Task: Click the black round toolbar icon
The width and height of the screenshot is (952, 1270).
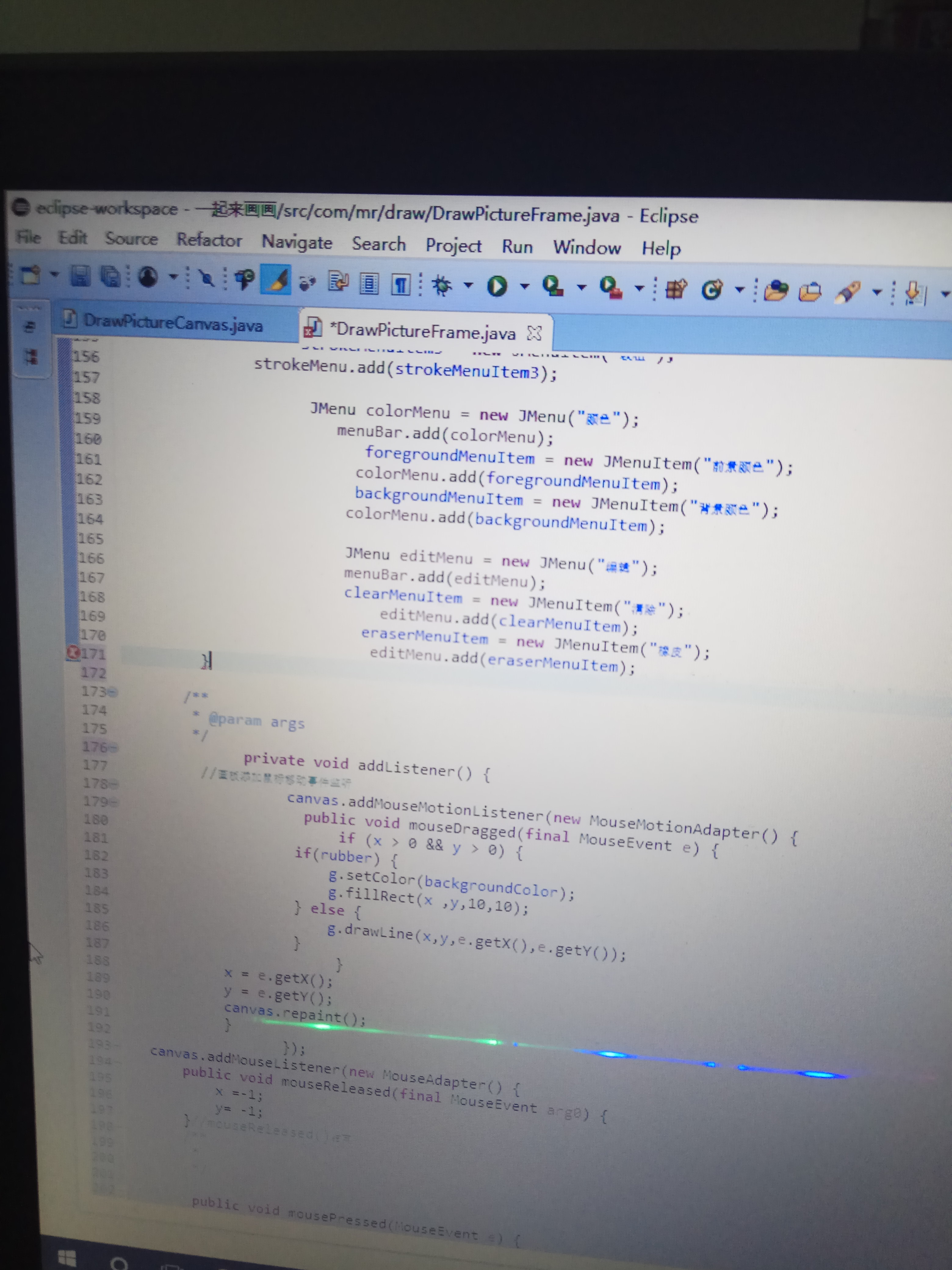Action: 148,277
